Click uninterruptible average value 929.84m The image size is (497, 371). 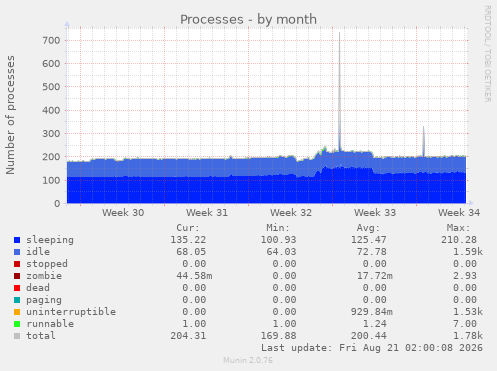[372, 312]
